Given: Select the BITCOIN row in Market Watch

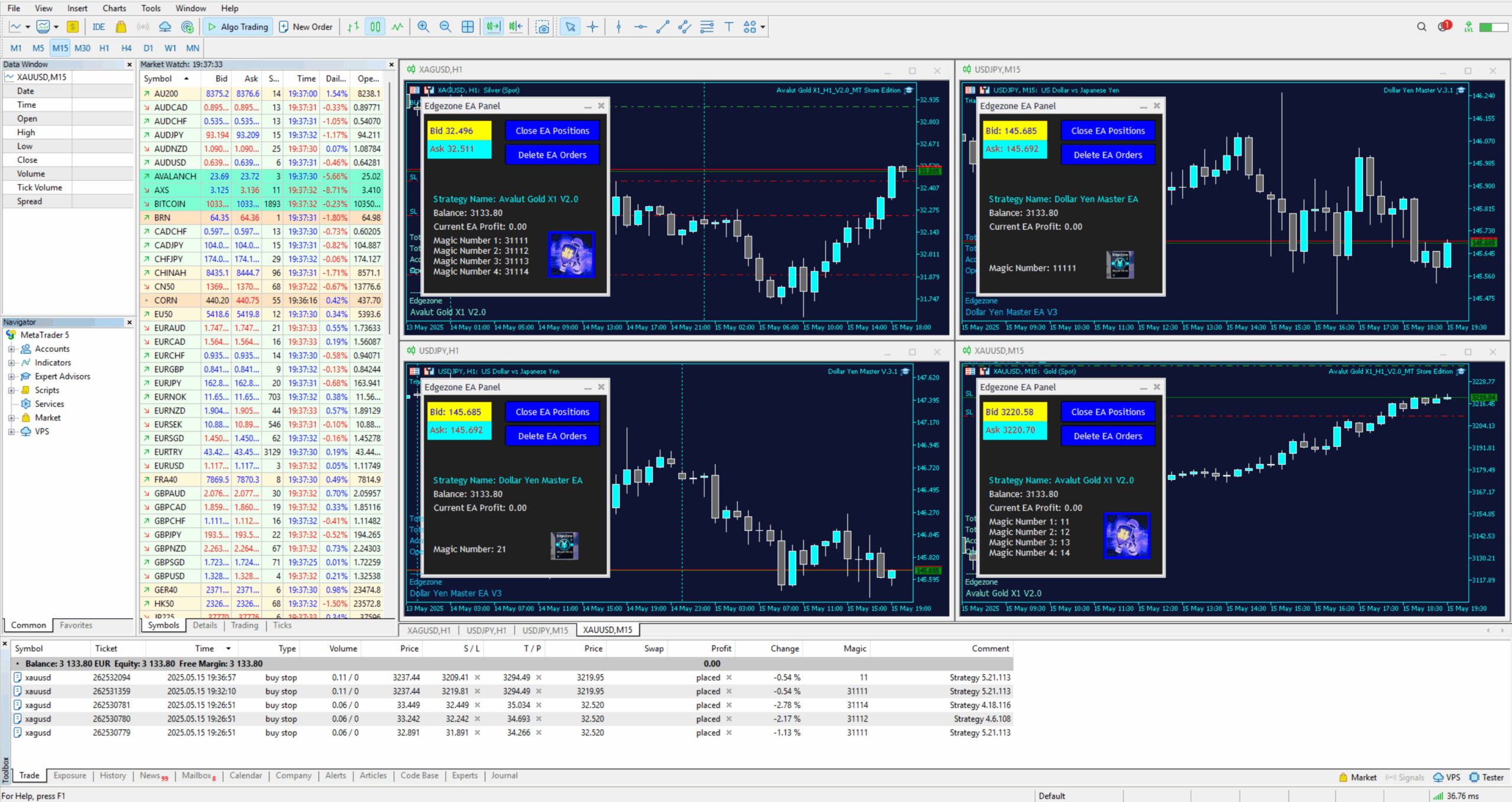Looking at the screenshot, I should [262, 204].
